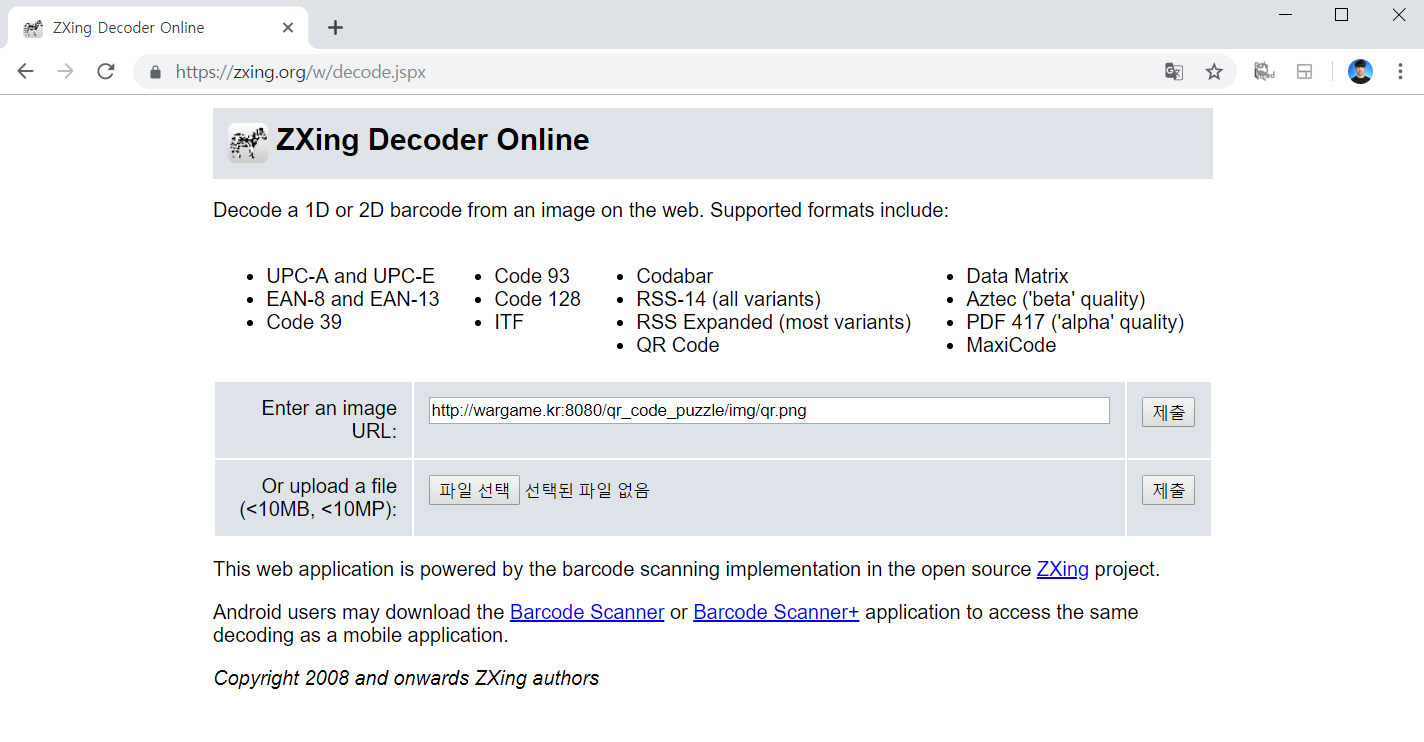Close the ZXing Decoder Online tab
The image size is (1424, 742).
tap(288, 28)
